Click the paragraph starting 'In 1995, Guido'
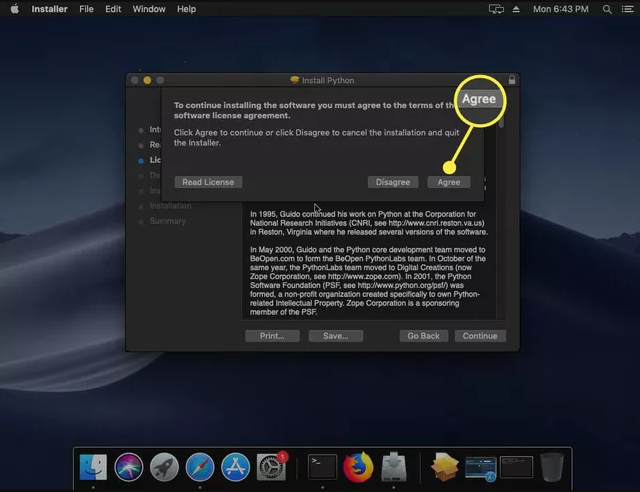Image resolution: width=640 pixels, height=492 pixels. tap(369, 223)
